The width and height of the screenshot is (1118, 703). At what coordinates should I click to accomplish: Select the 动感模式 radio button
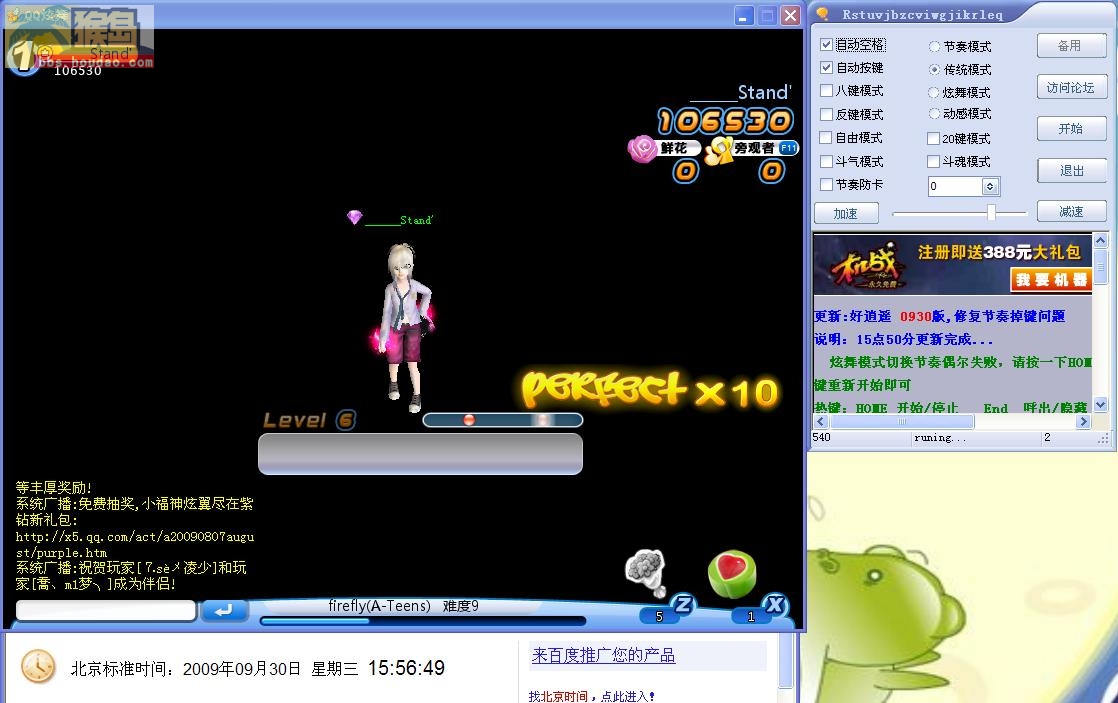(x=934, y=113)
